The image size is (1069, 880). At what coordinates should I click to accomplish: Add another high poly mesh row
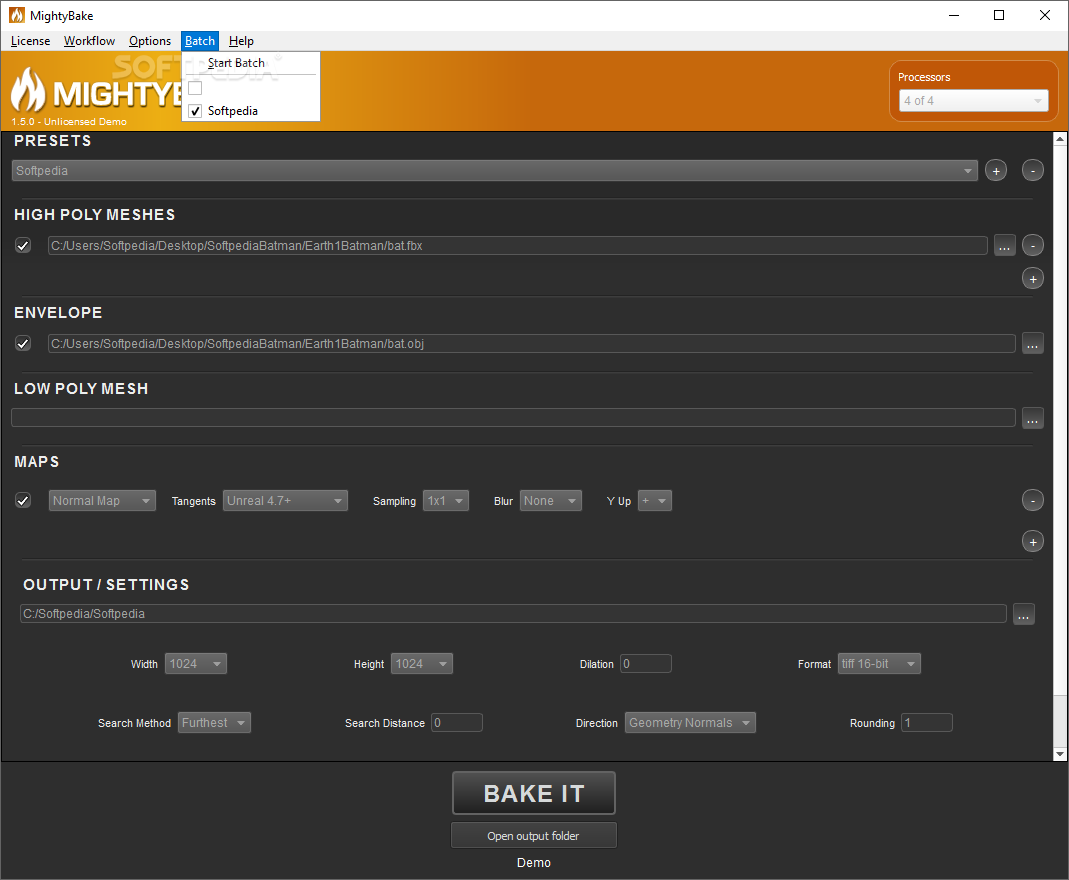coord(1032,278)
